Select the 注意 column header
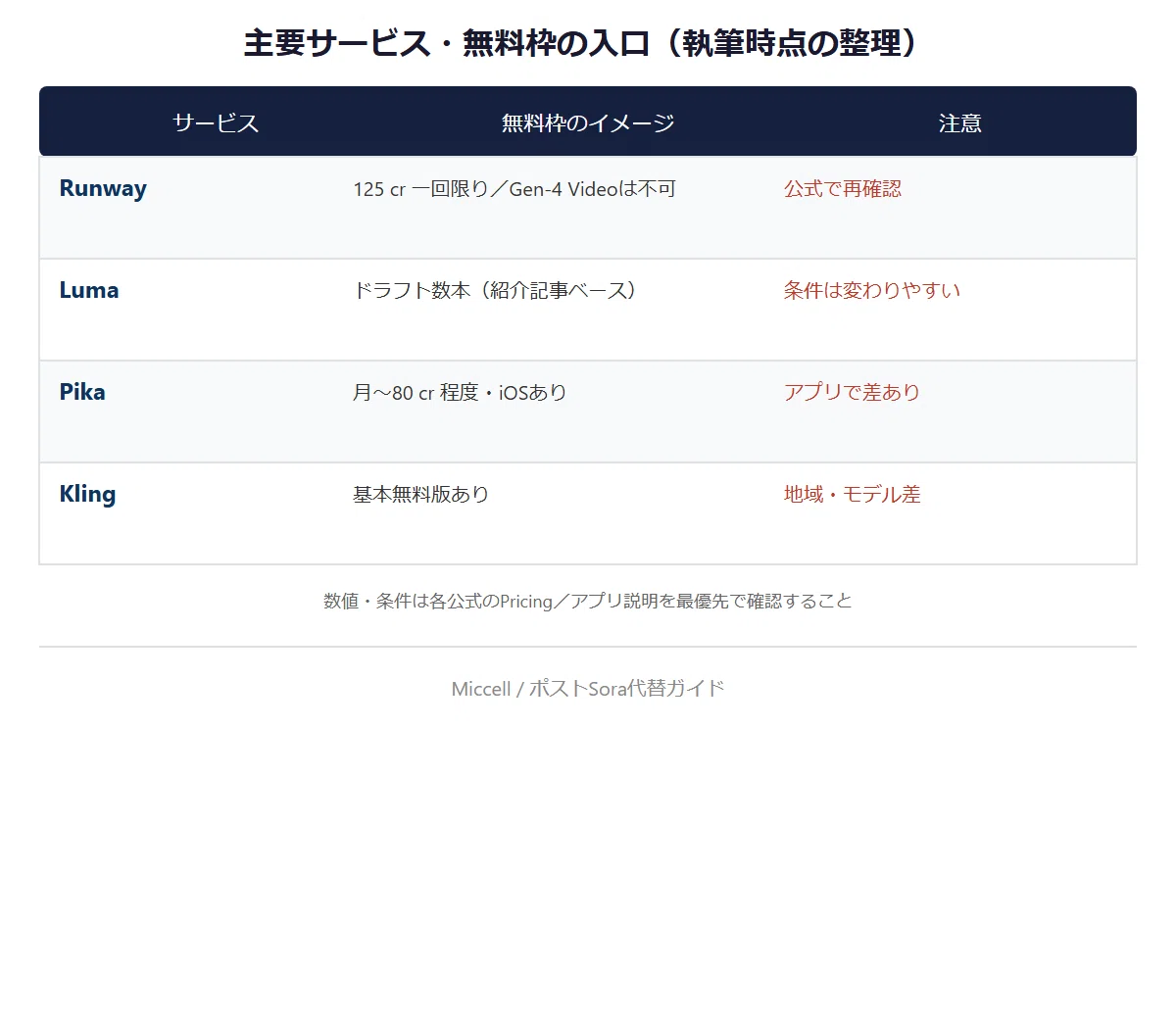This screenshot has width=1176, height=1019. 959,122
